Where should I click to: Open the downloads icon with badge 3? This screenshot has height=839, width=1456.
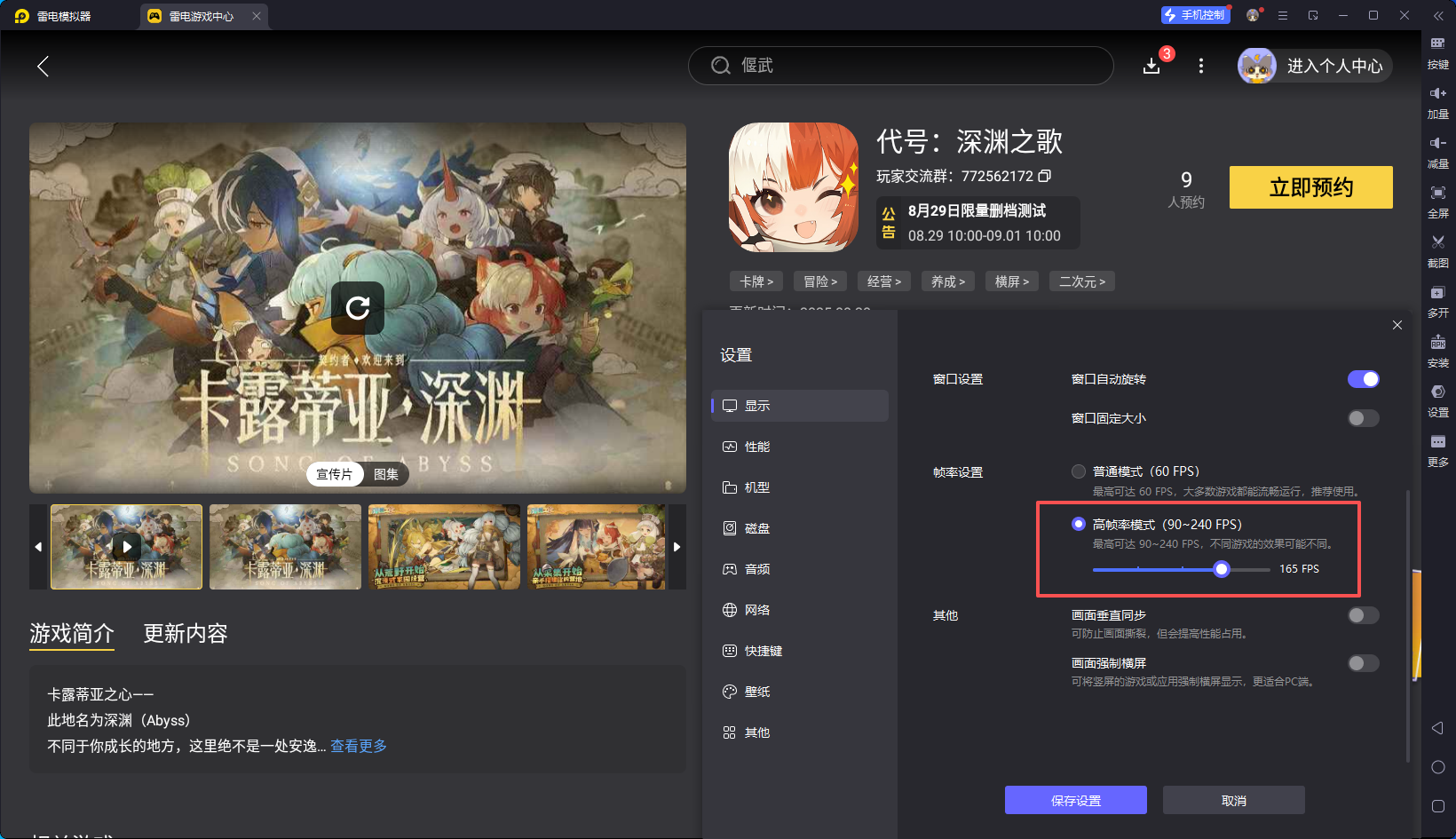(1151, 66)
